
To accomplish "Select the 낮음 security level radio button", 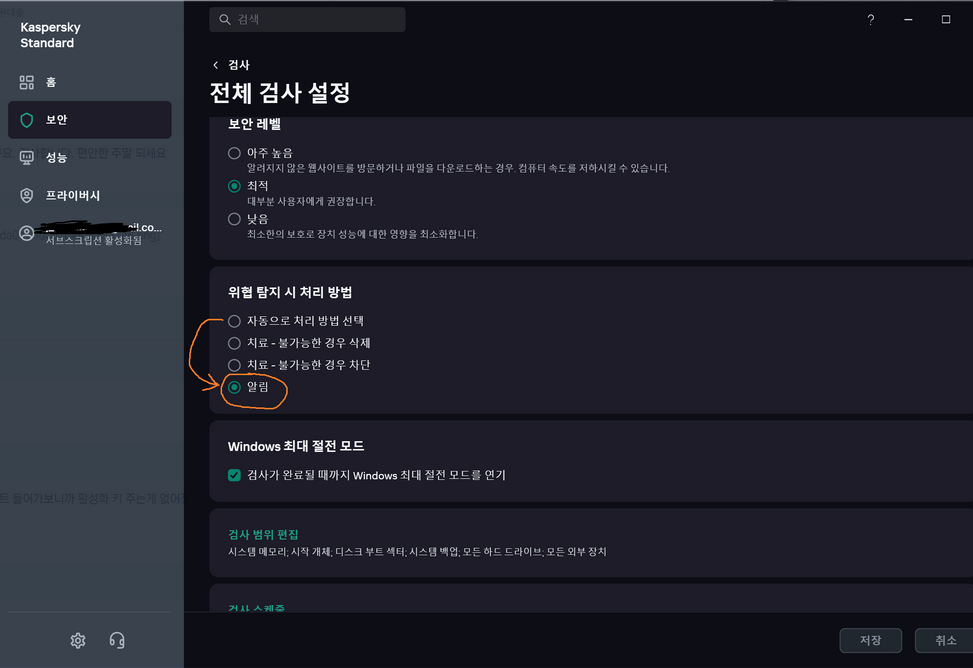I will tap(234, 219).
